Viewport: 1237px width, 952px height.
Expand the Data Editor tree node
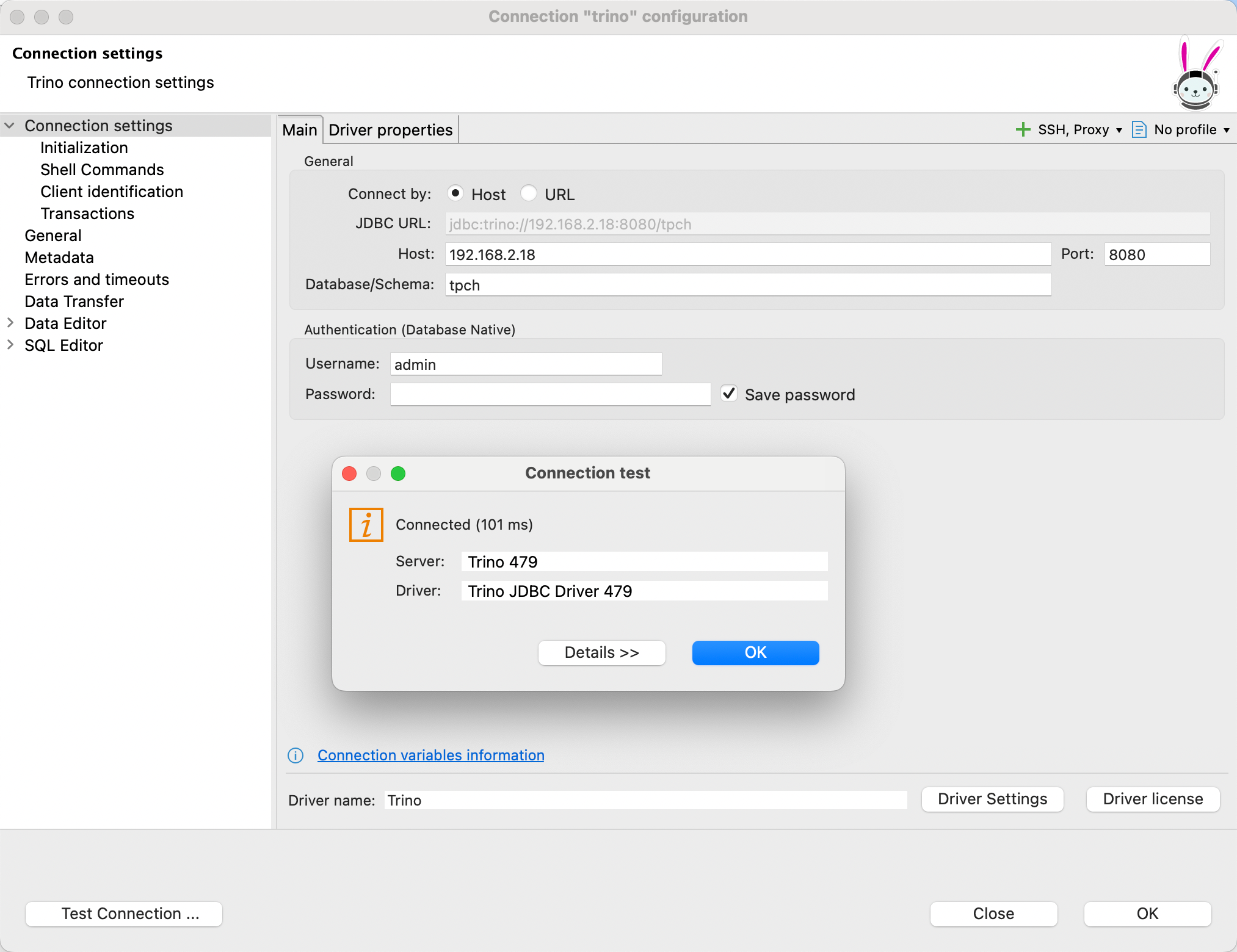tap(10, 323)
